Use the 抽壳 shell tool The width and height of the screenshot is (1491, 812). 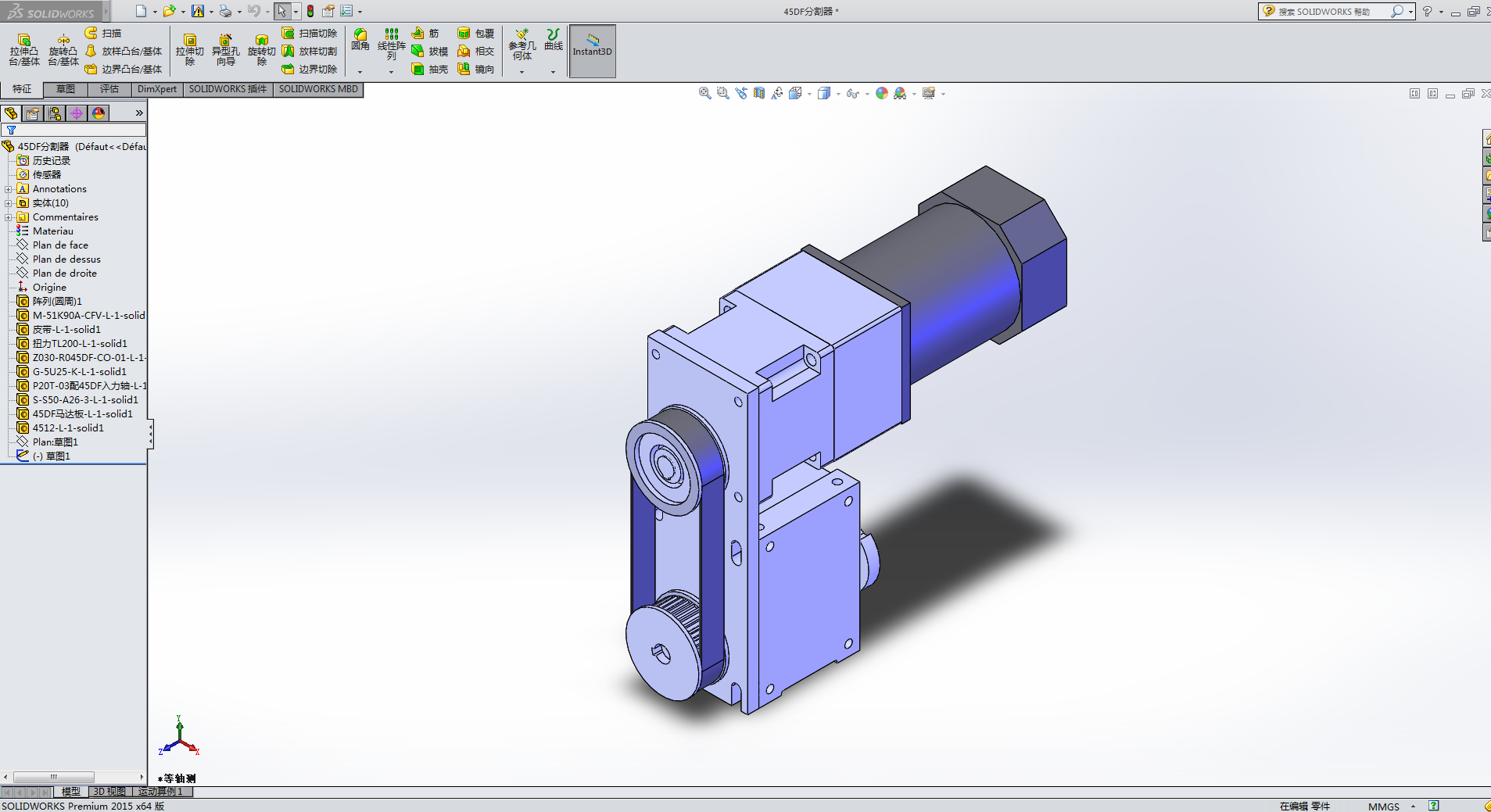click(x=430, y=69)
